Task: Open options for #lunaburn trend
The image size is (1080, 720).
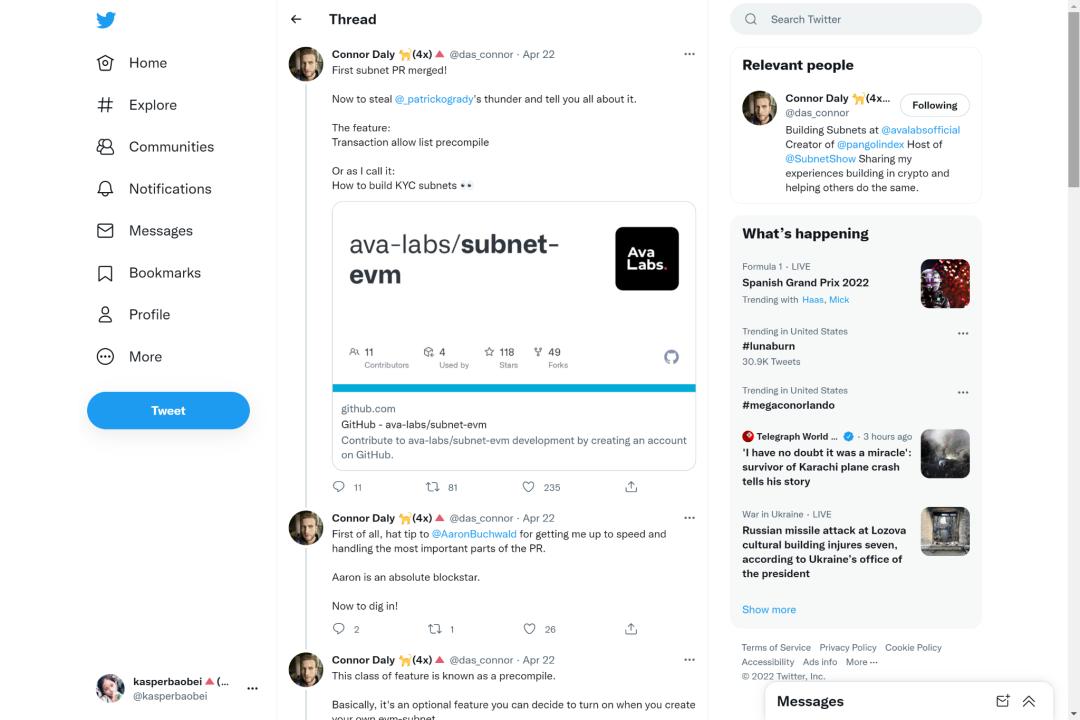Action: click(963, 333)
